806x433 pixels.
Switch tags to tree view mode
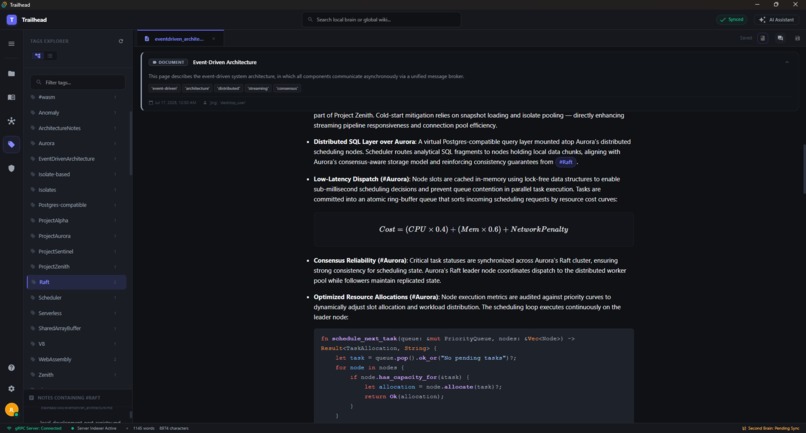click(38, 56)
